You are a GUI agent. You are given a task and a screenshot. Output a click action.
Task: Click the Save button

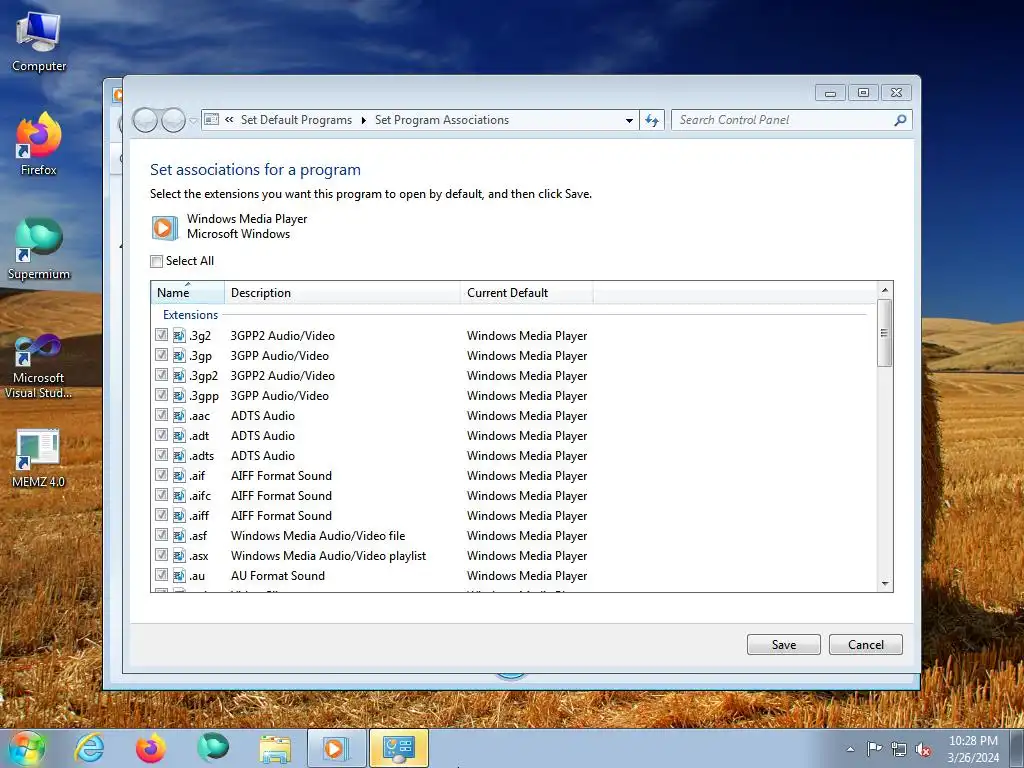784,645
